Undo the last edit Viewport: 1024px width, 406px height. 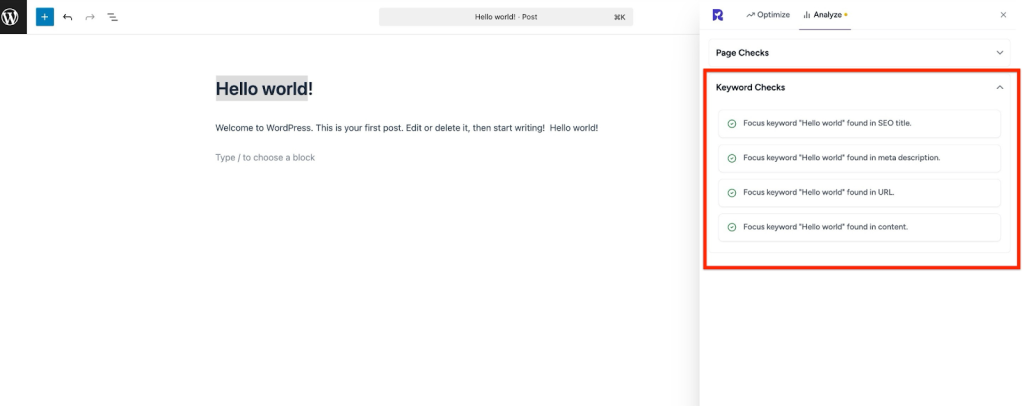(68, 17)
